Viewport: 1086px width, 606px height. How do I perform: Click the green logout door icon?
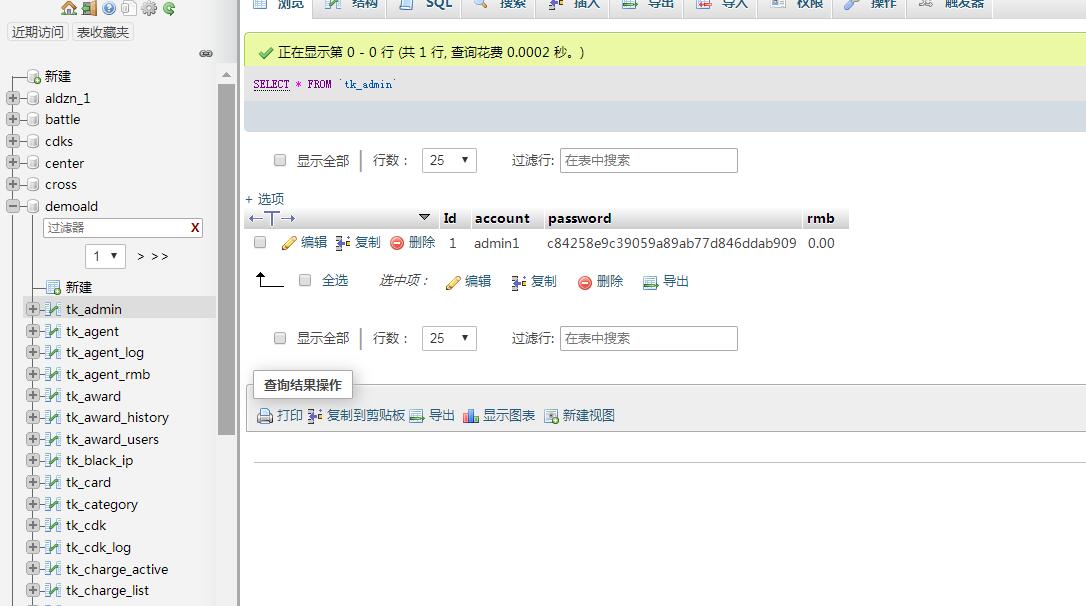[89, 8]
